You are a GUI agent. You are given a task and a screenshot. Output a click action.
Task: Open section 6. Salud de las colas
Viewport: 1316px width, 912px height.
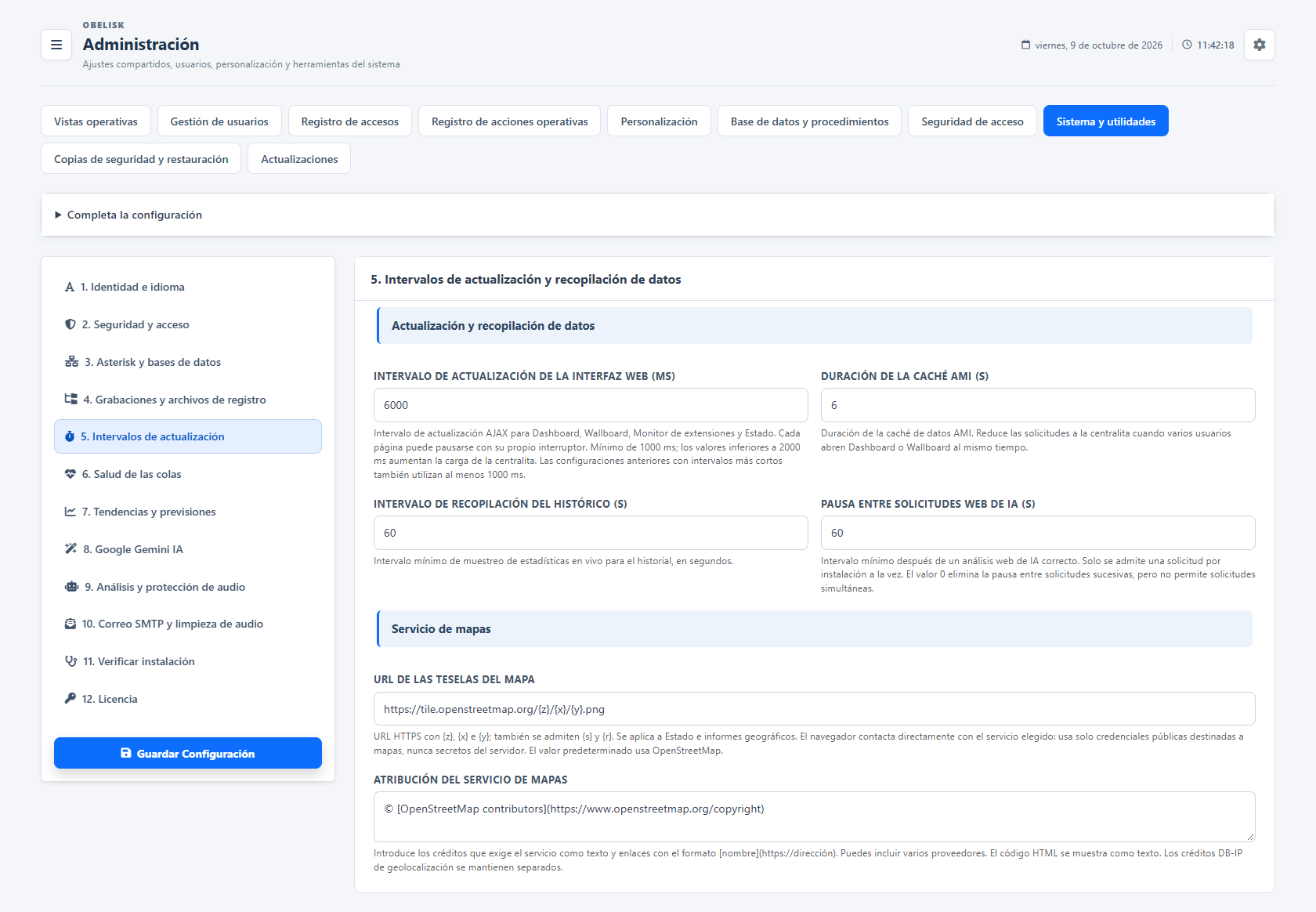pyautogui.click(x=188, y=474)
